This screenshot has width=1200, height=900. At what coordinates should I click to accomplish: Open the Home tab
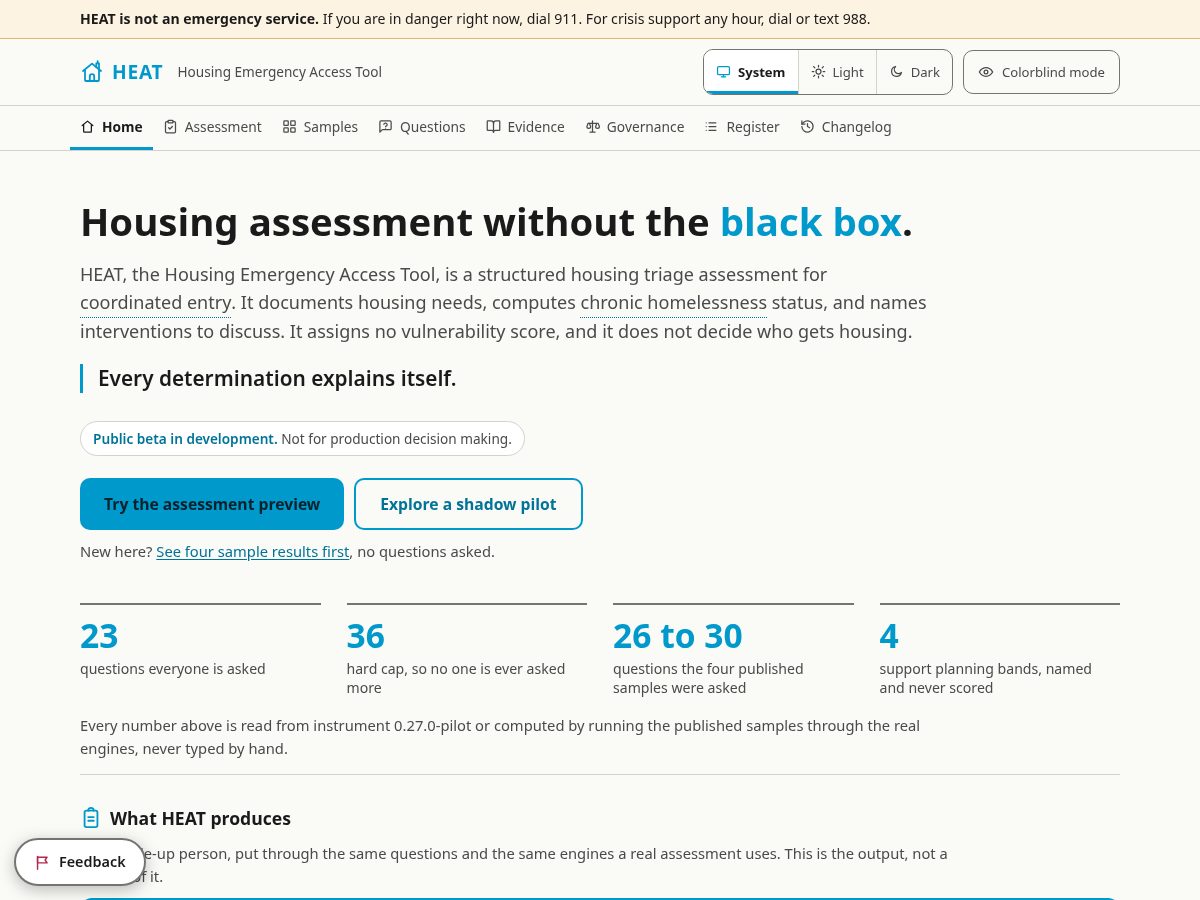pos(111,127)
